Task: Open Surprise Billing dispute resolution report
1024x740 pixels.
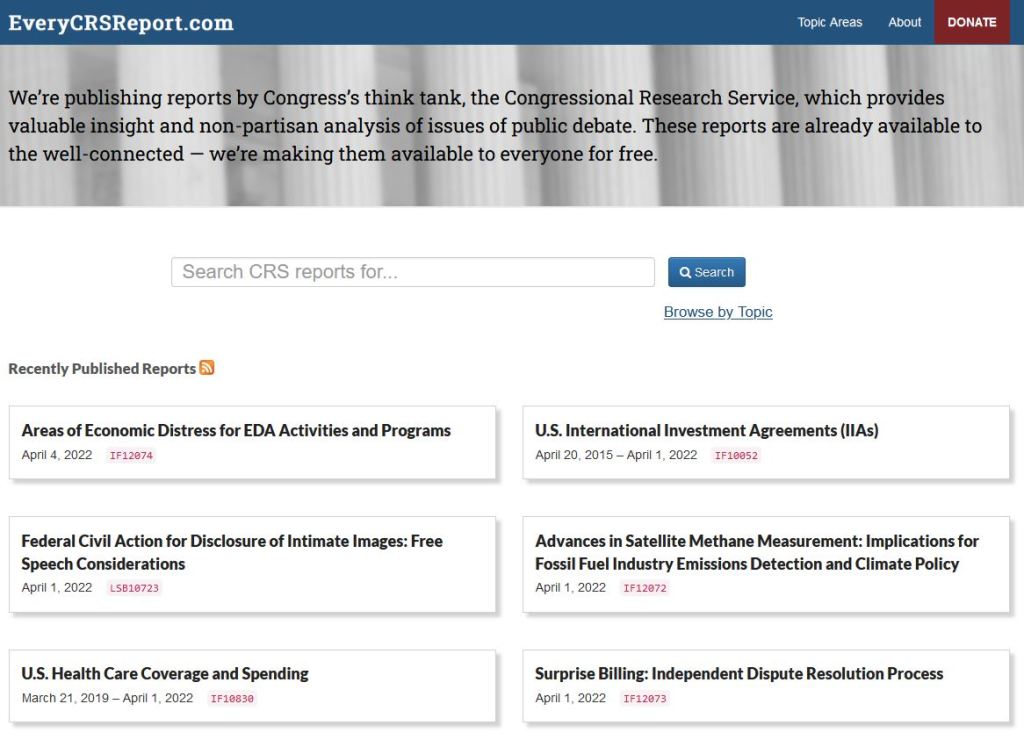Action: [739, 674]
